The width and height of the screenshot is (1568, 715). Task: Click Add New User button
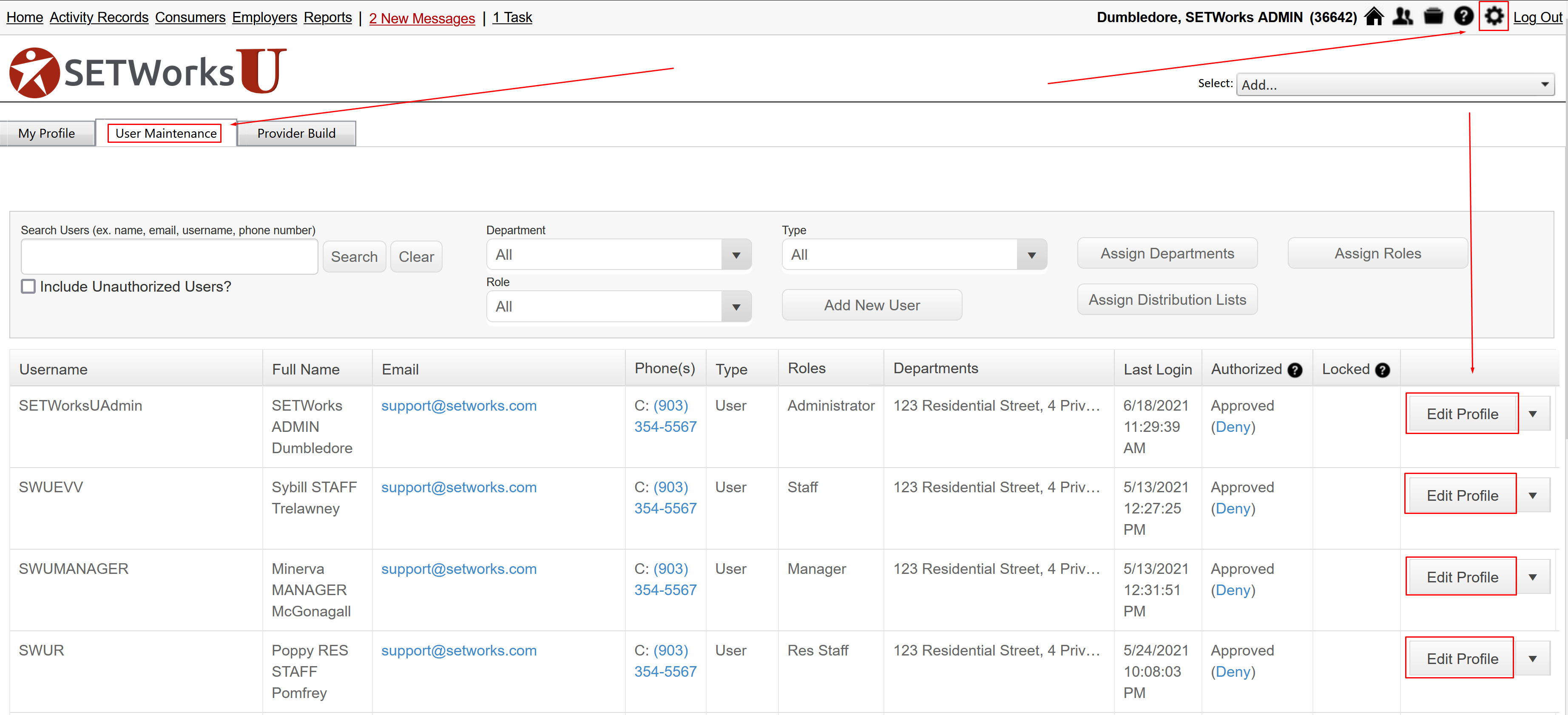pos(872,306)
